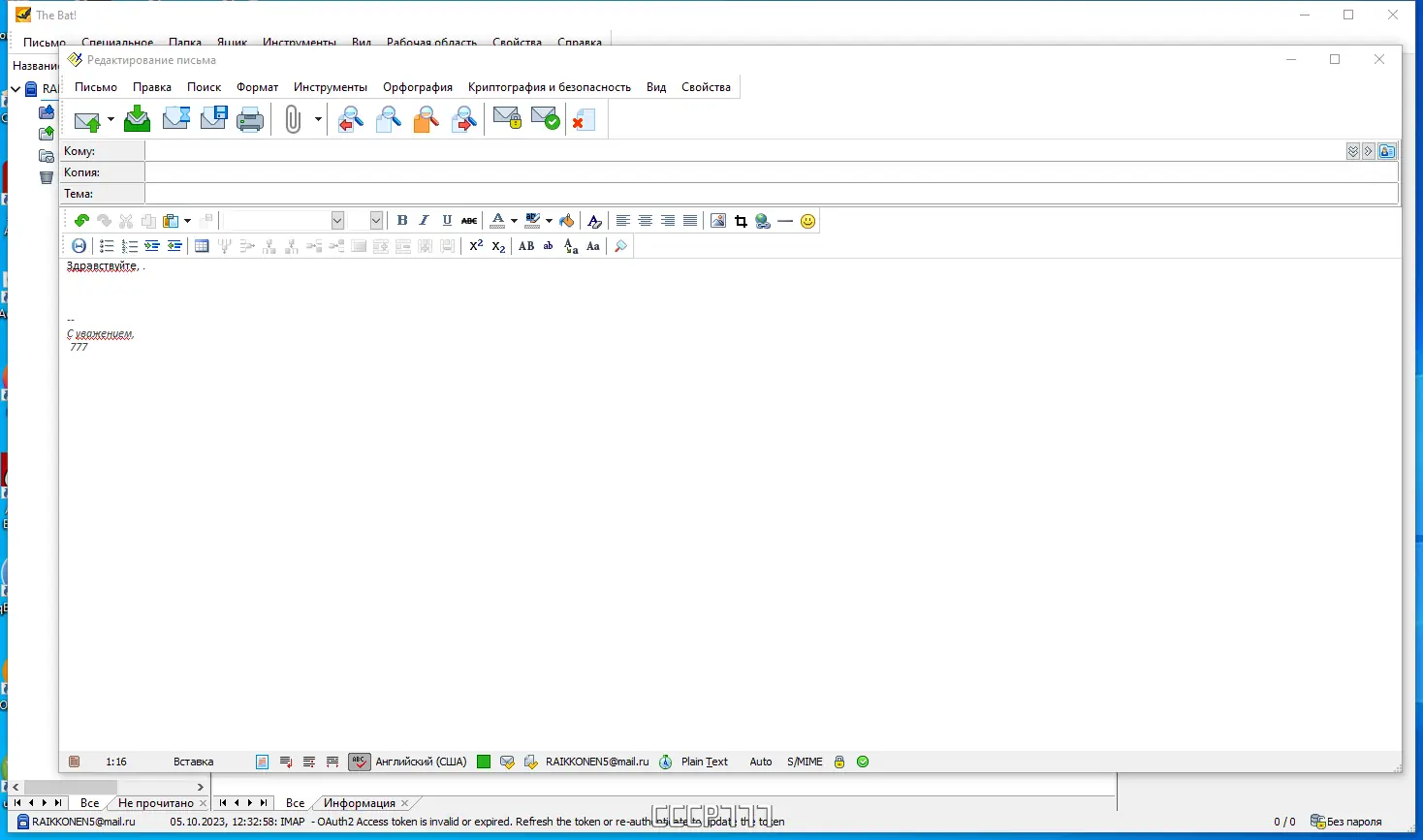Viewport: 1423px width, 840px height.
Task: Insert a table via grid icon
Action: 202,246
